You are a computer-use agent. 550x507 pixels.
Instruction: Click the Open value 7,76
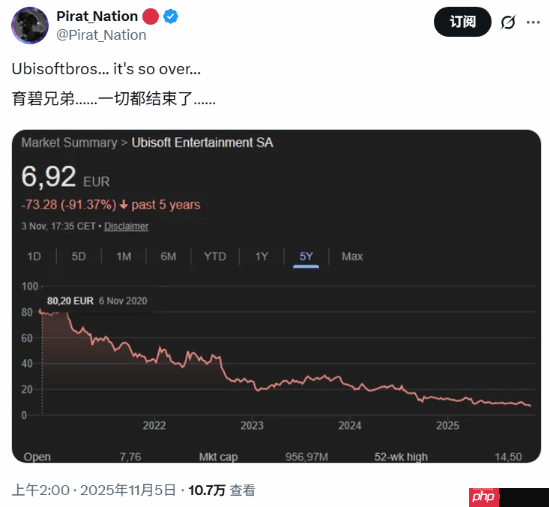130,457
